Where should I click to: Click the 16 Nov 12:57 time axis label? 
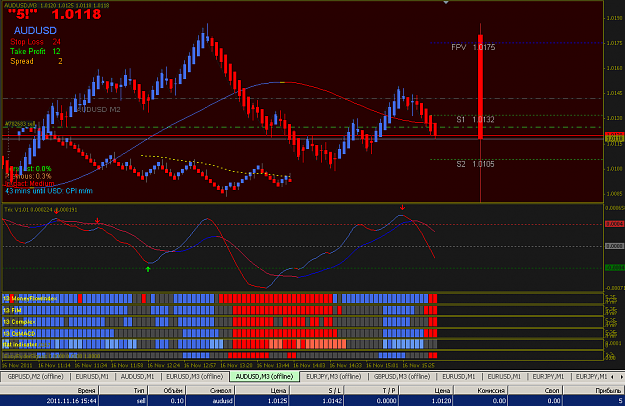(200, 365)
